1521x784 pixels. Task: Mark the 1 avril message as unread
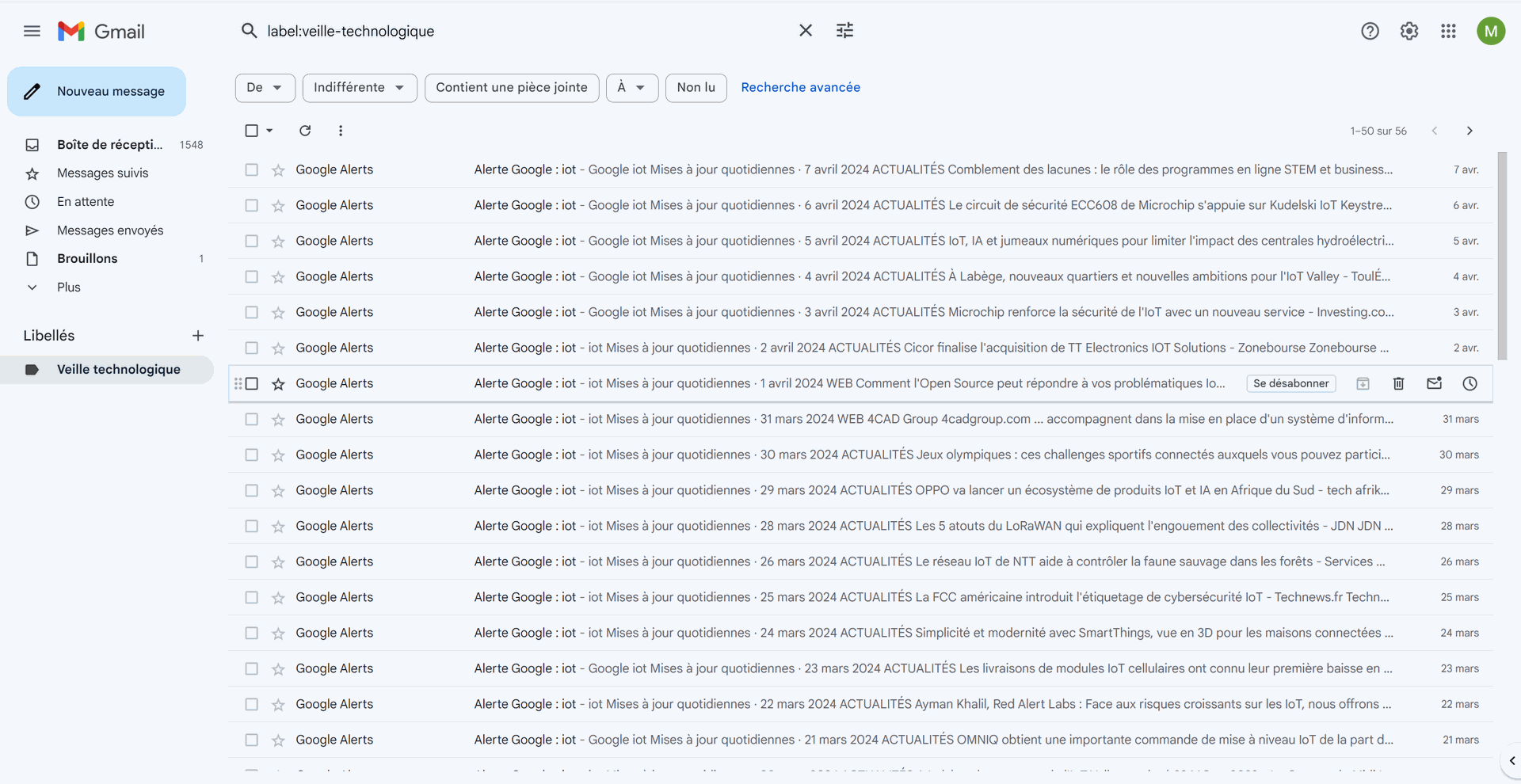[x=1434, y=384]
